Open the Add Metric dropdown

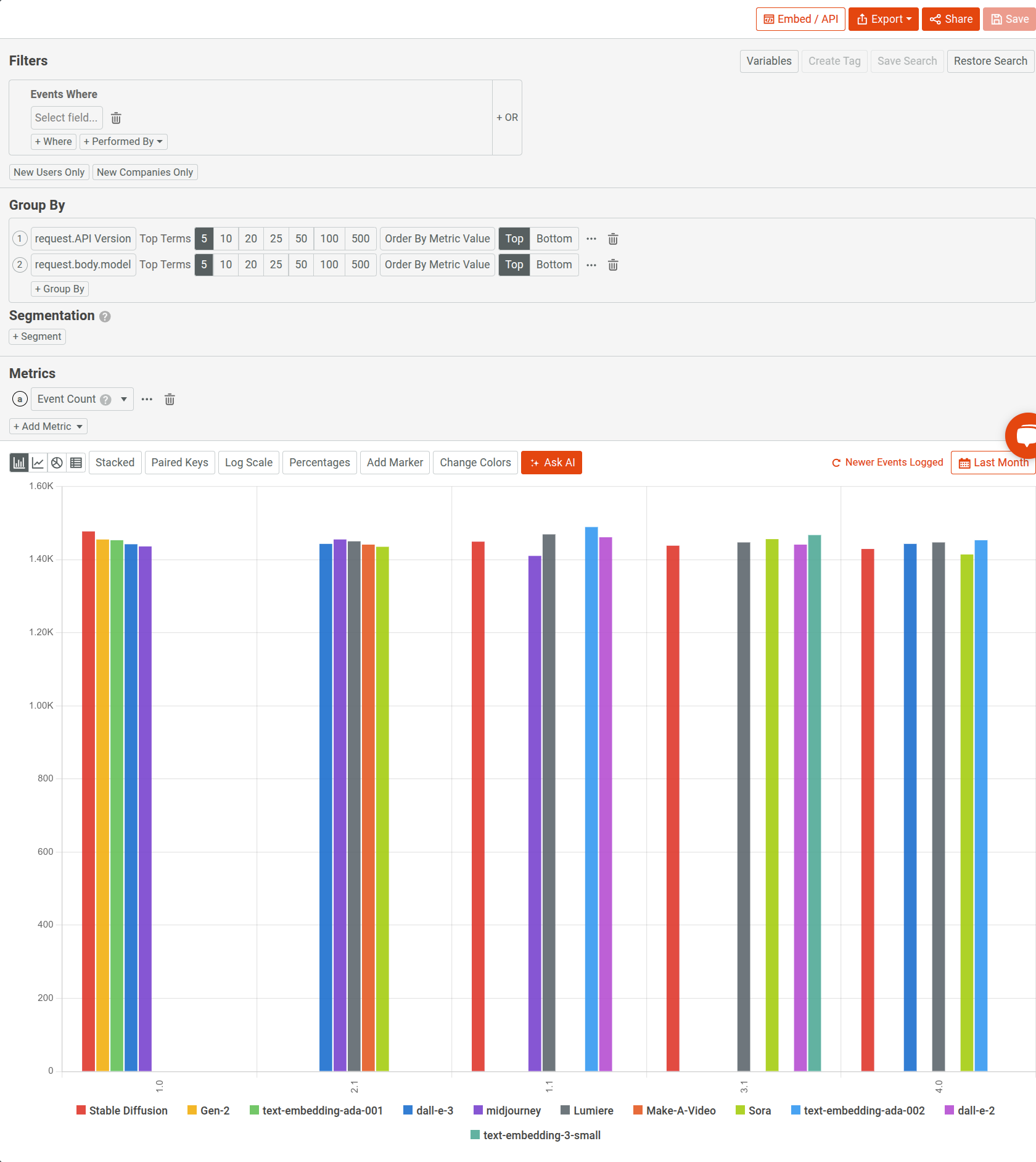(x=47, y=426)
